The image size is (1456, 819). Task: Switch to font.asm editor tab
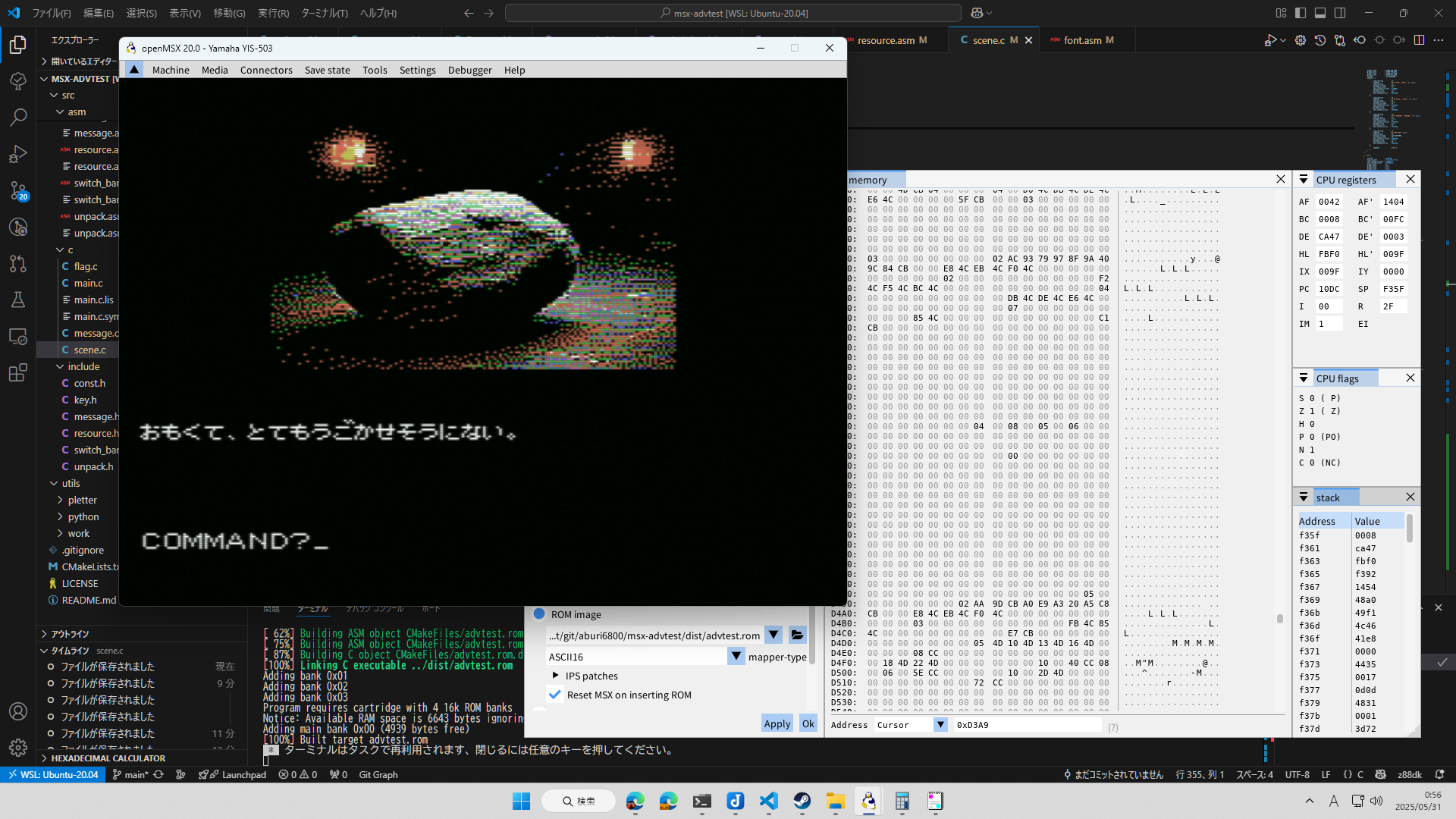click(1082, 40)
